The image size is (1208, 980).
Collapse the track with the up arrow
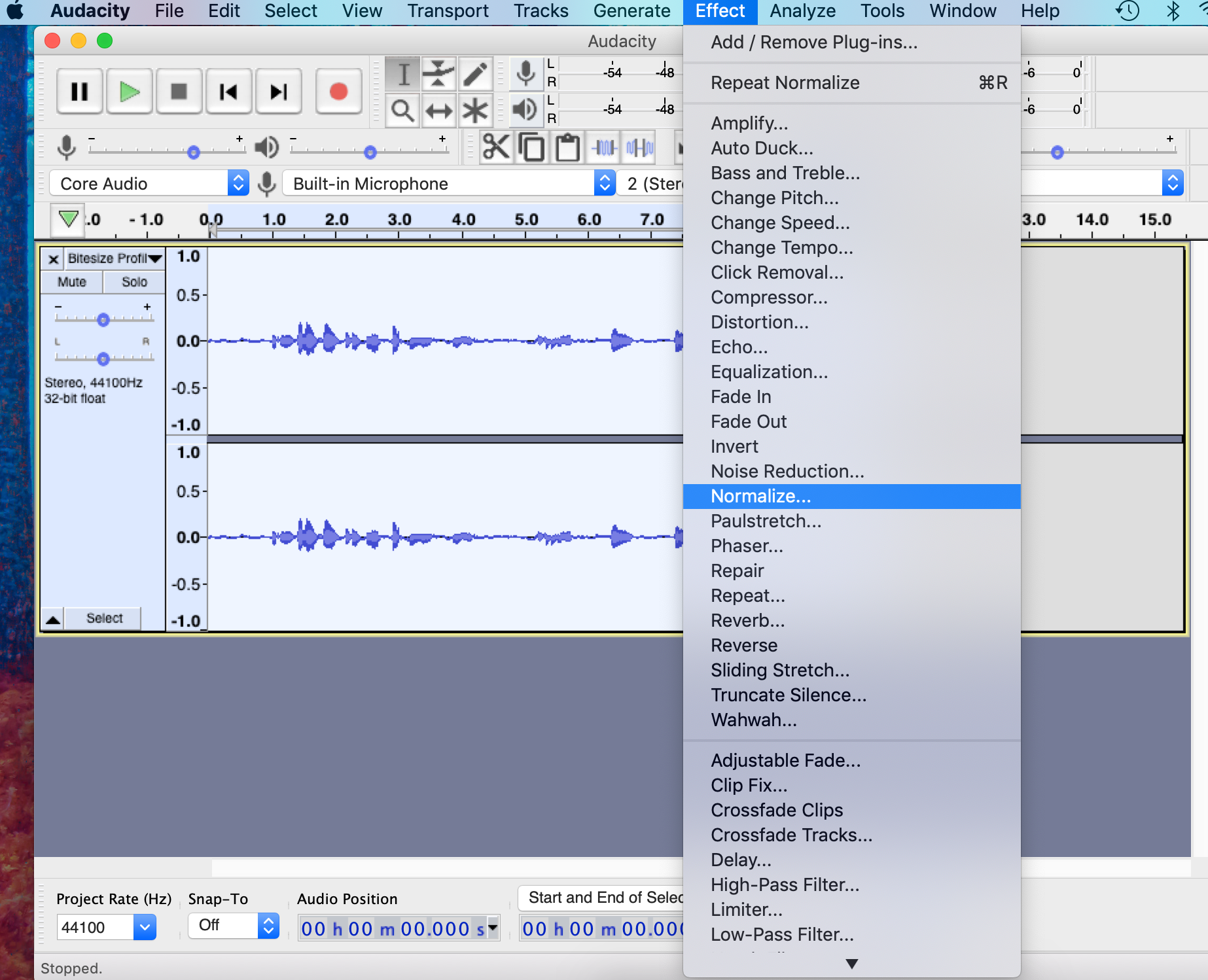click(53, 619)
